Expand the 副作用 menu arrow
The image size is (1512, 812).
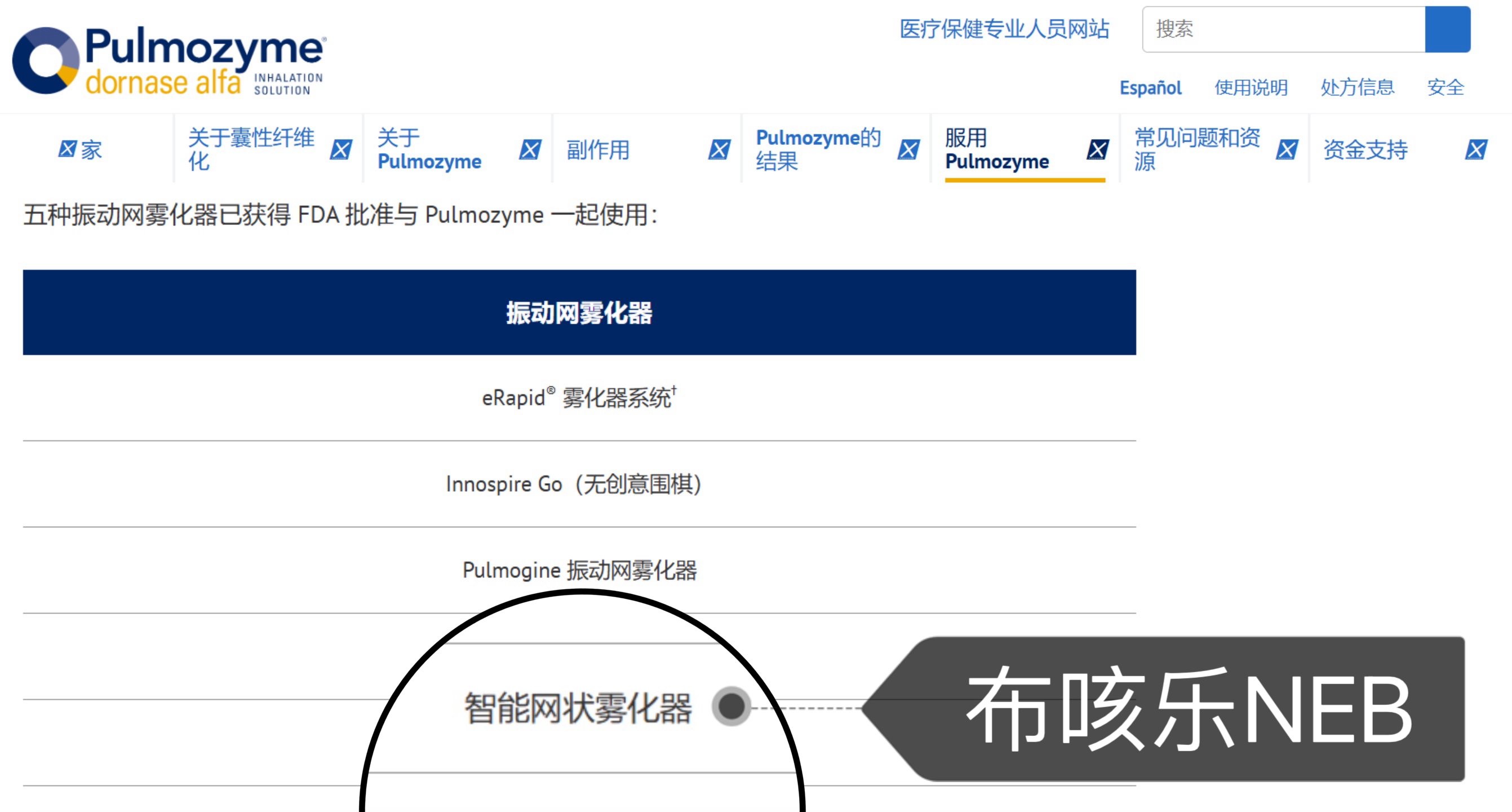pos(719,149)
